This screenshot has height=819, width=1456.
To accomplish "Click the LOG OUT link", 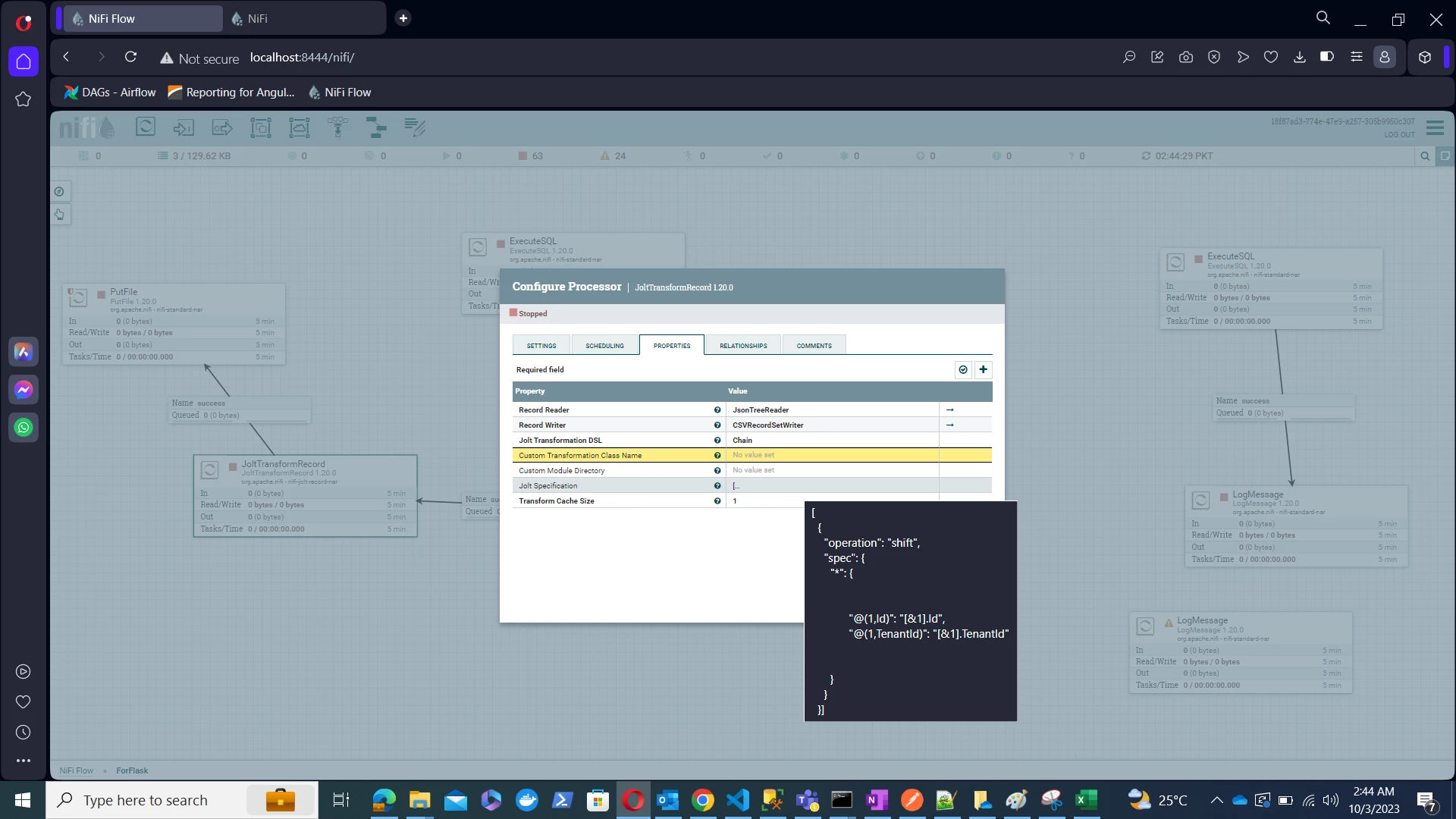I will point(1399,135).
